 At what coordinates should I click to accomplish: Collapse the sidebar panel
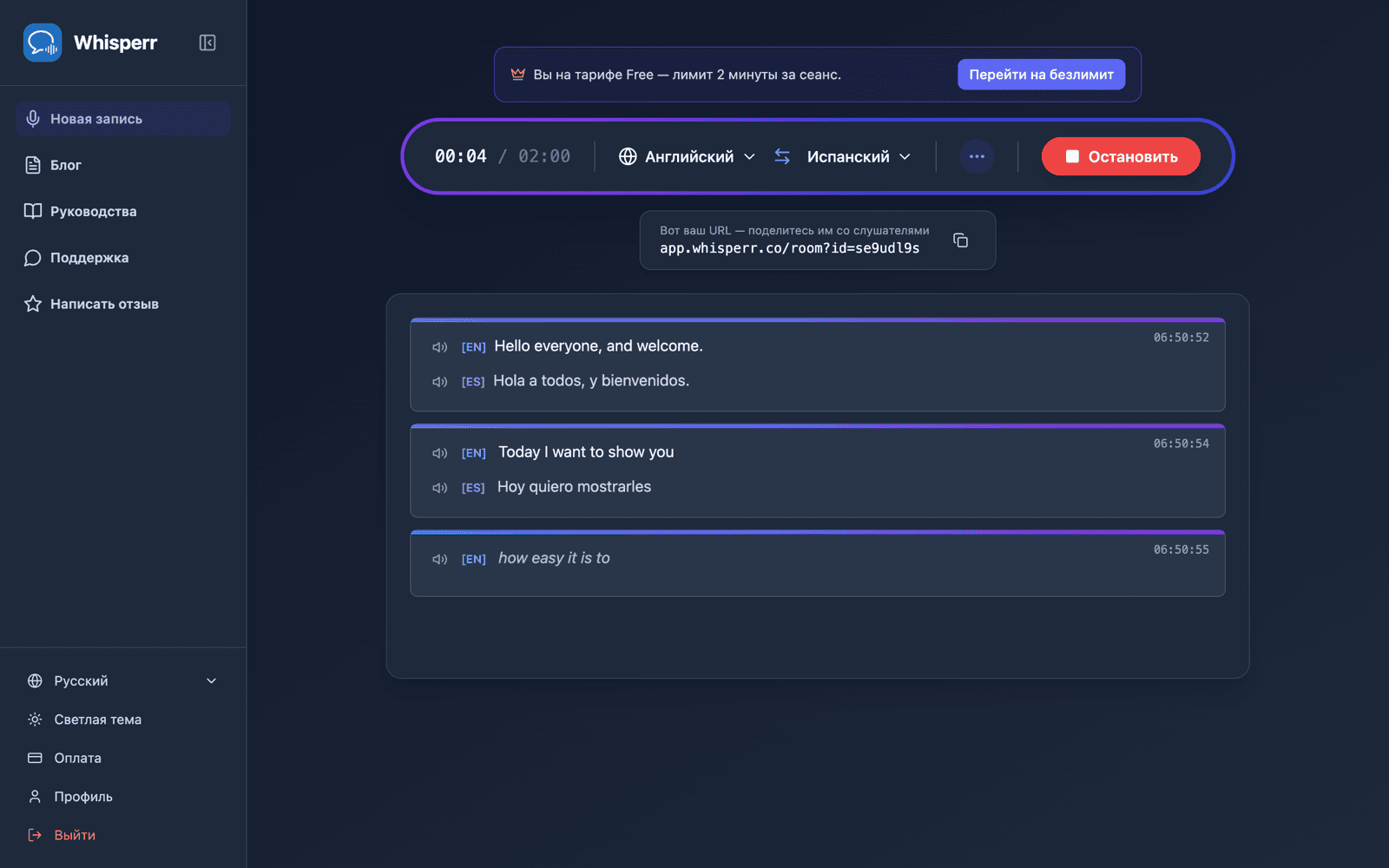pyautogui.click(x=207, y=43)
